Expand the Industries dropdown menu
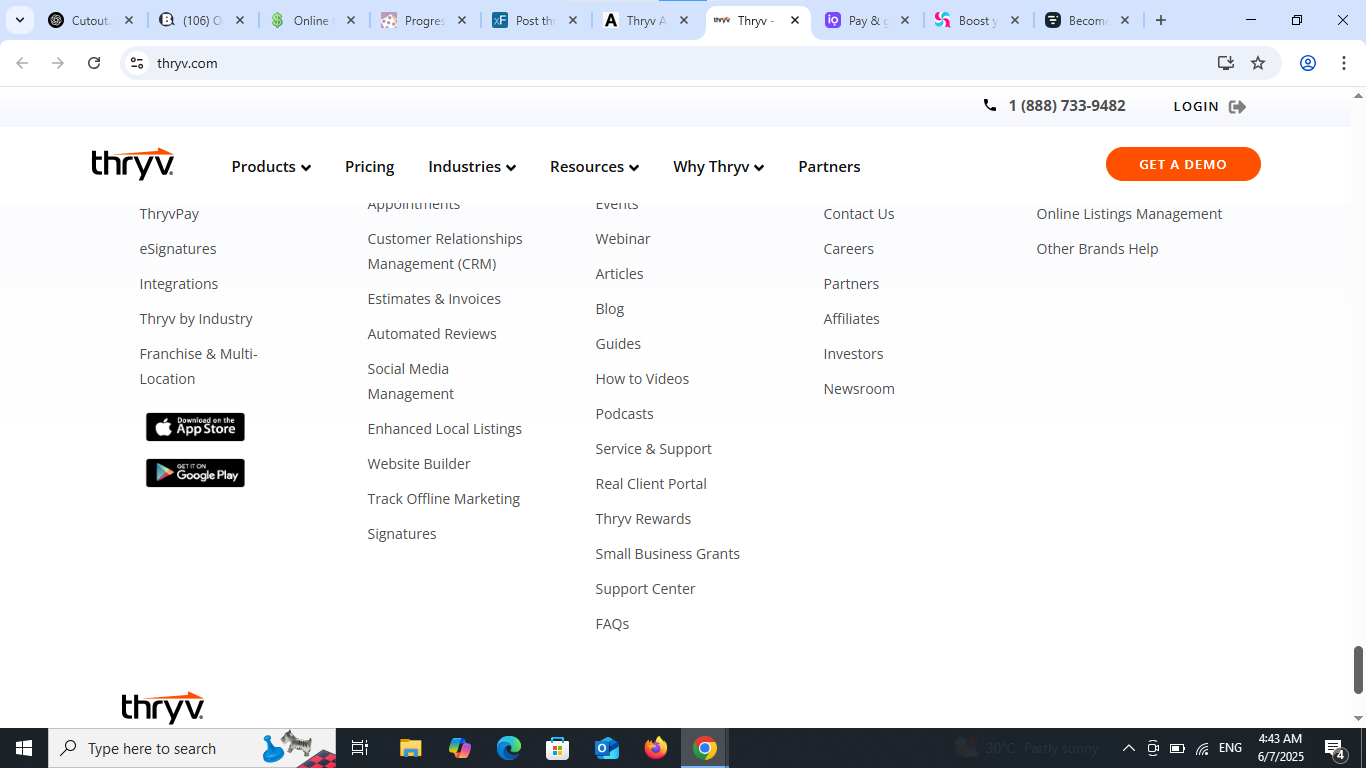The width and height of the screenshot is (1366, 768). (472, 167)
